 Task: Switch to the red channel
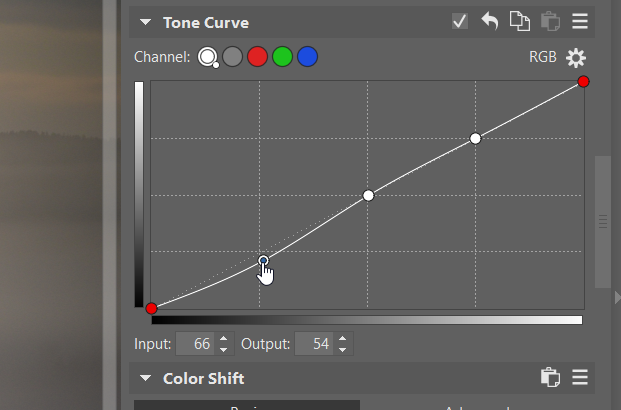click(x=257, y=57)
